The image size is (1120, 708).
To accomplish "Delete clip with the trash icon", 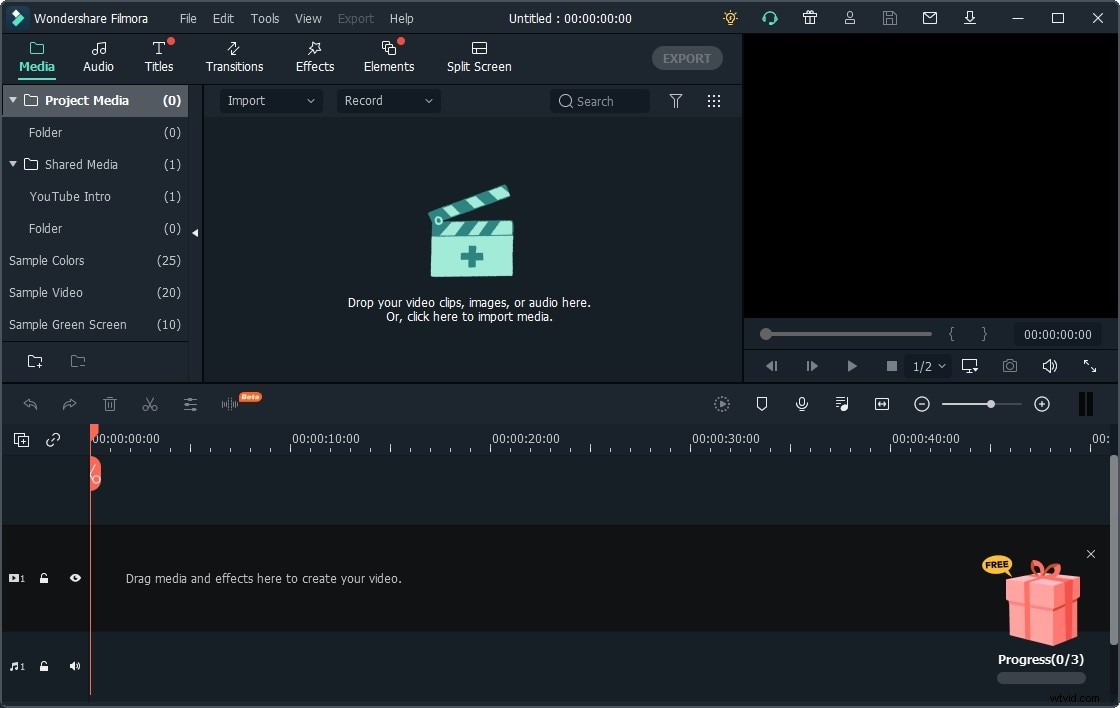I will tap(110, 404).
